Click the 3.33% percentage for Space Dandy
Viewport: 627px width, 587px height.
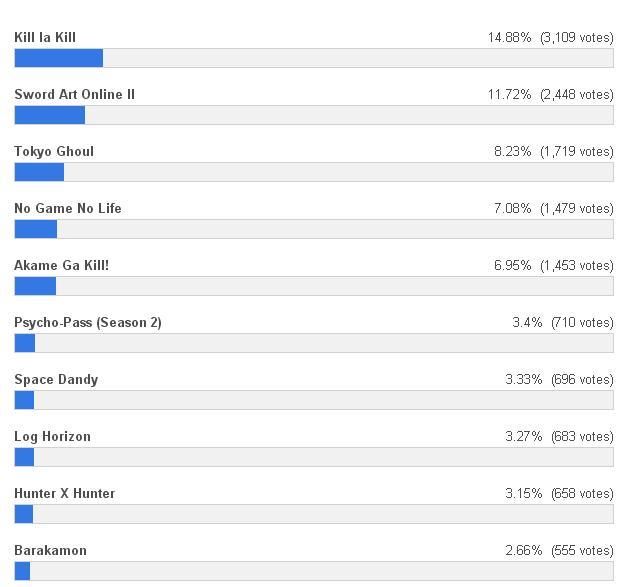[524, 380]
